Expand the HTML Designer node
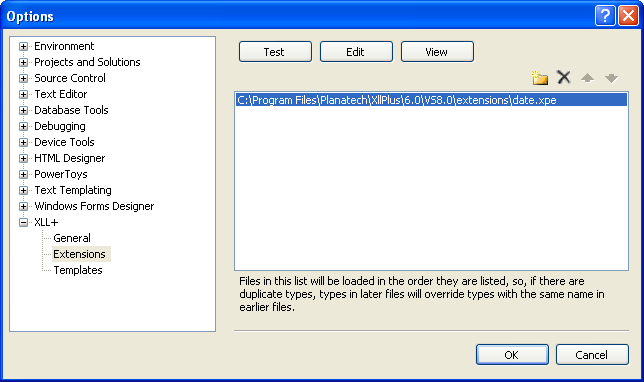 [x=23, y=159]
